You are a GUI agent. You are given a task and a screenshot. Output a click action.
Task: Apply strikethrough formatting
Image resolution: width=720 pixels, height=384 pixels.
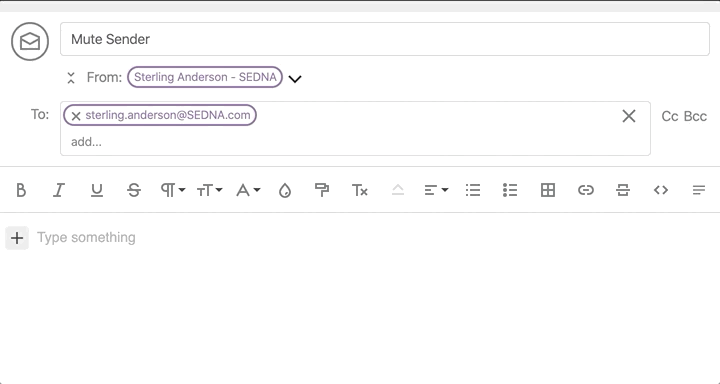134,190
